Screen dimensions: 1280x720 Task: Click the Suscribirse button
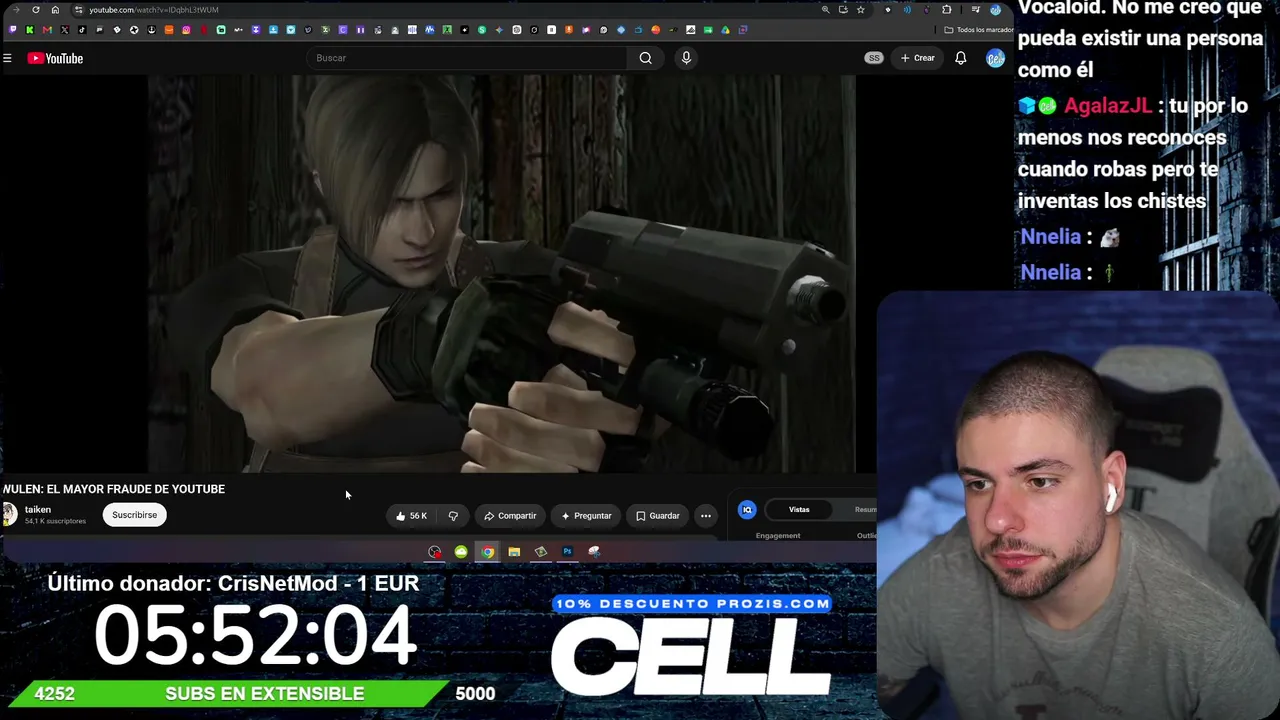tap(134, 515)
